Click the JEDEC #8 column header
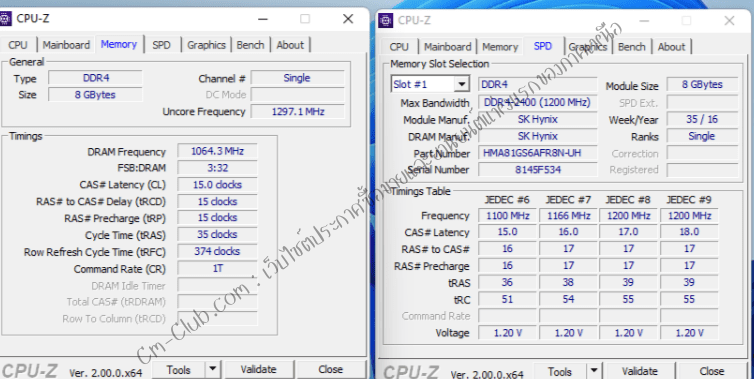Image resolution: width=754 pixels, height=379 pixels. (x=628, y=200)
